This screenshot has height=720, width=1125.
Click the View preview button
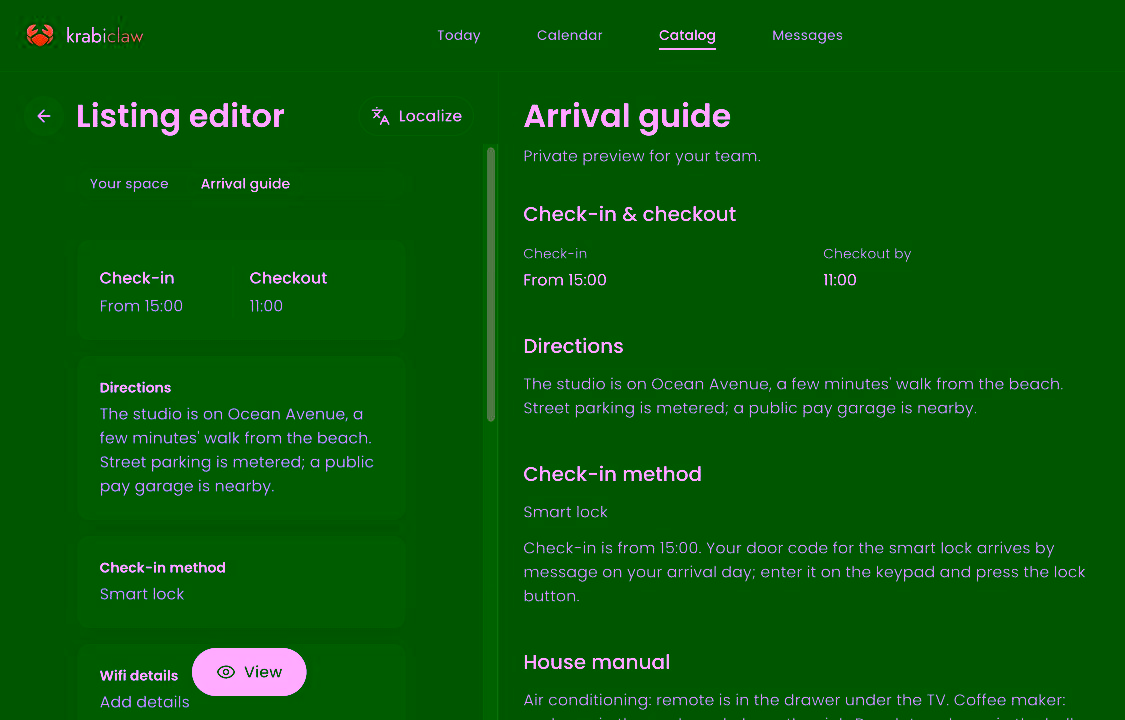tap(249, 672)
